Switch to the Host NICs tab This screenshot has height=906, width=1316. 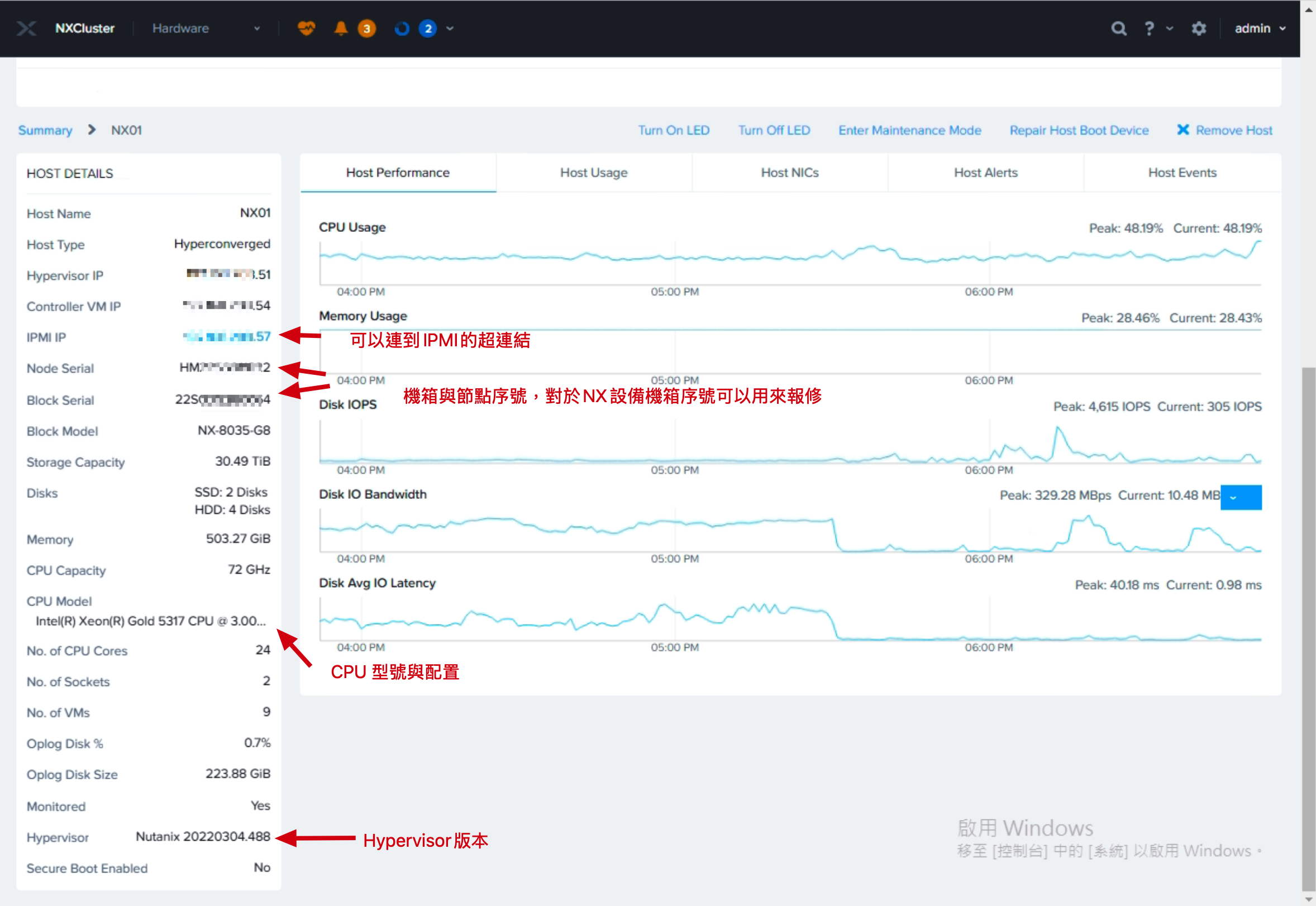coord(789,173)
